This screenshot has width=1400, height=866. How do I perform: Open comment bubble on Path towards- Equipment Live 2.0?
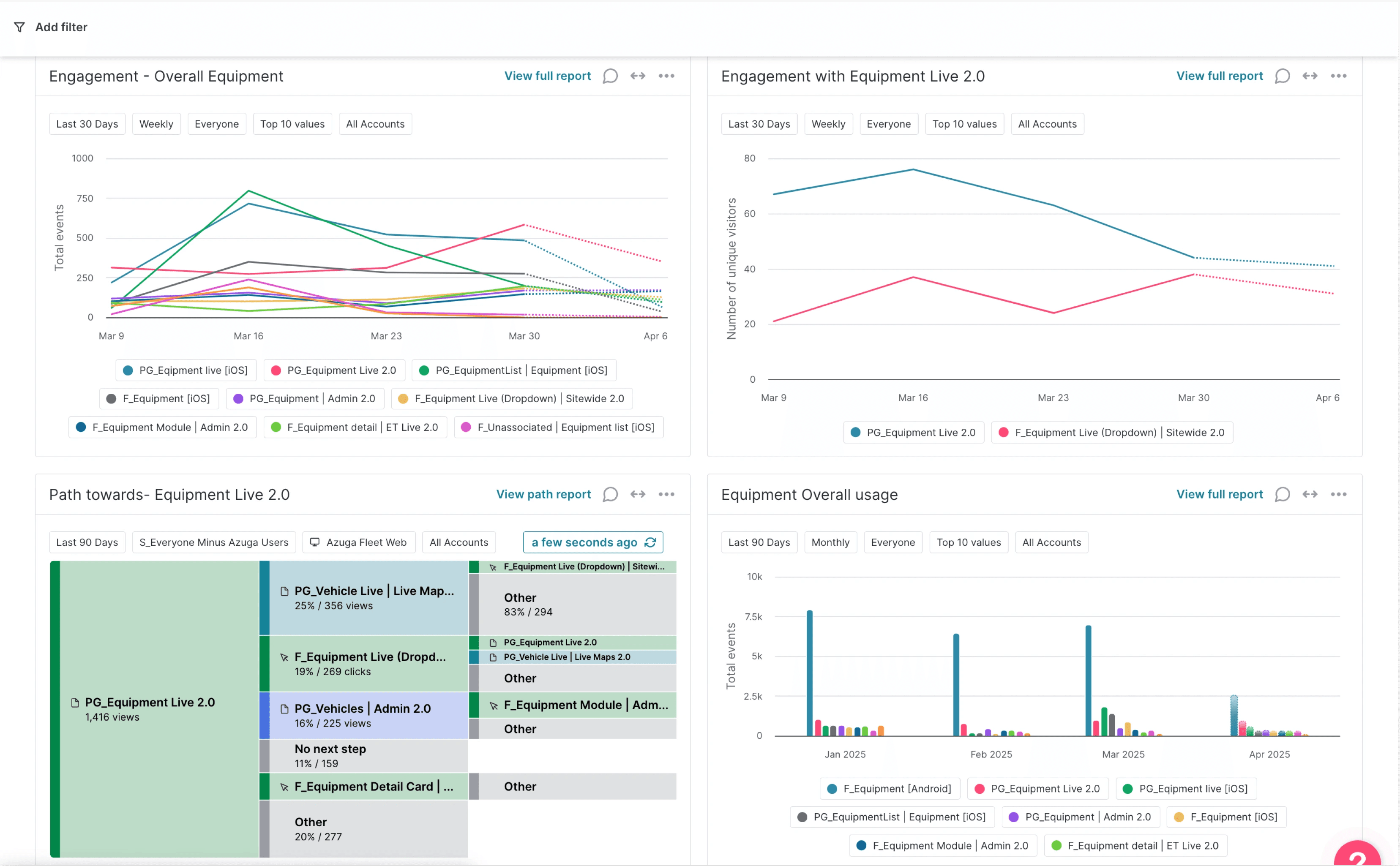tap(610, 494)
